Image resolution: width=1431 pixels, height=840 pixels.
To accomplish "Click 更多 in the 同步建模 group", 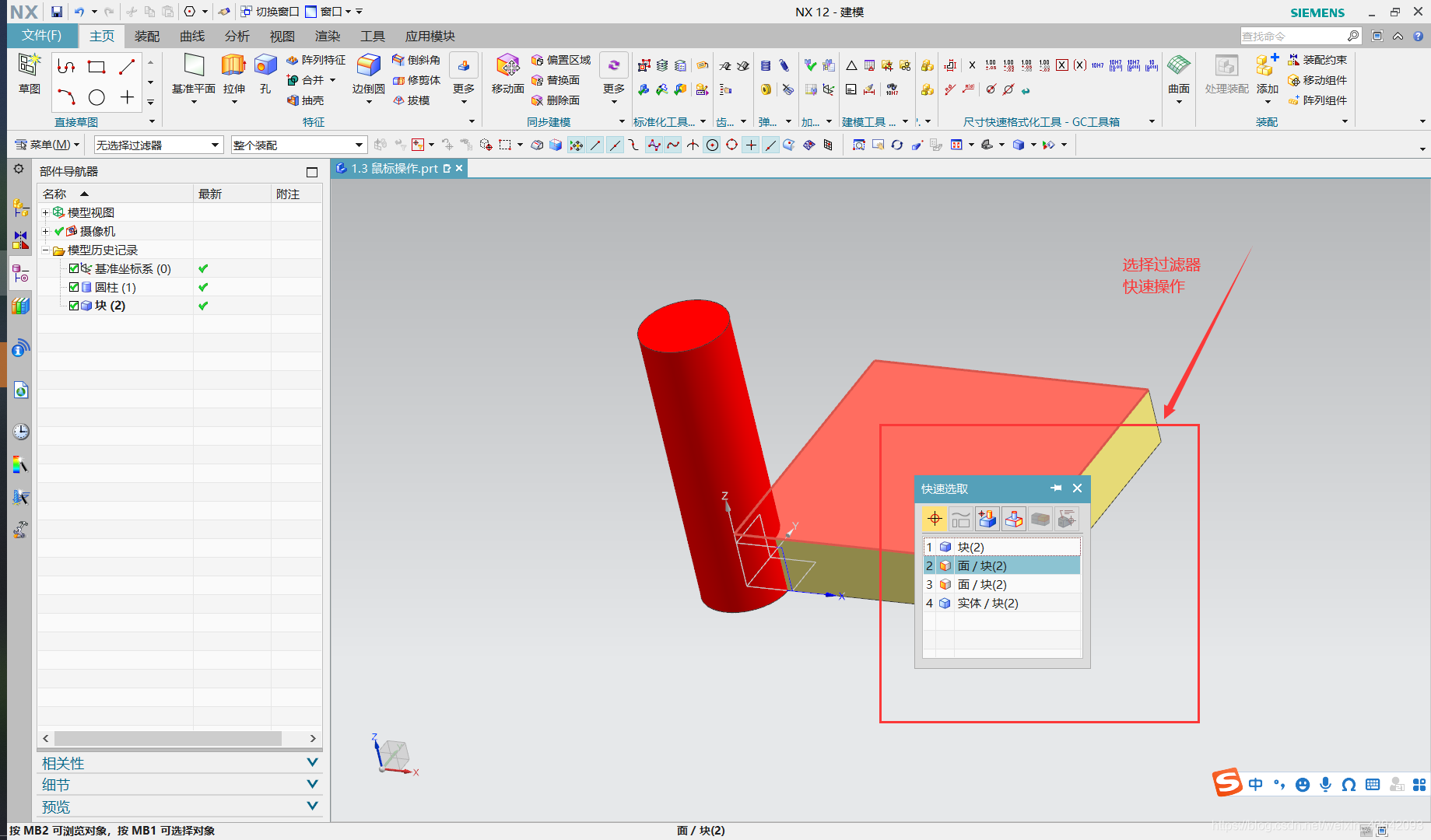I will pyautogui.click(x=614, y=78).
